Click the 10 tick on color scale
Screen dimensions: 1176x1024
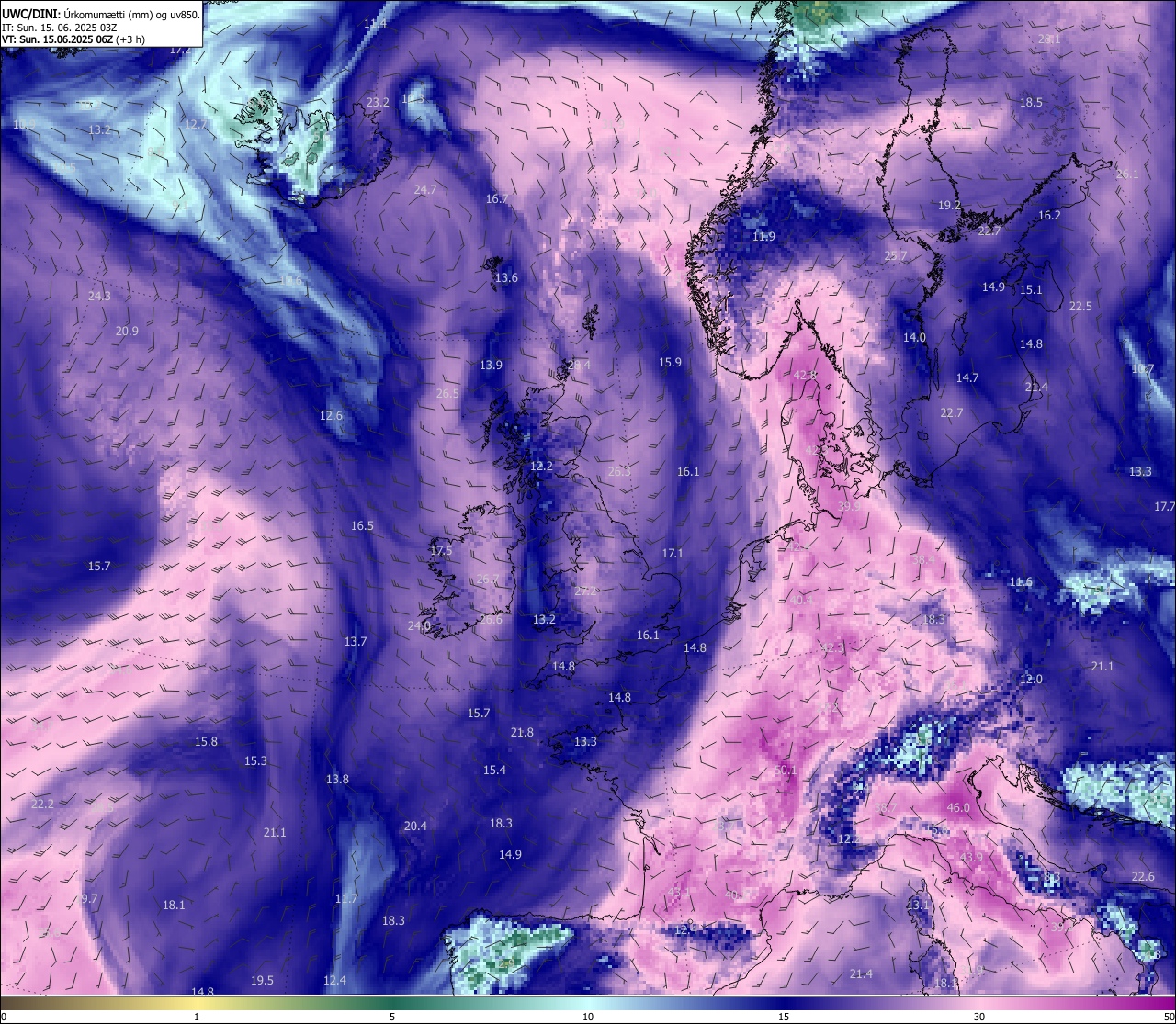pyautogui.click(x=588, y=1017)
